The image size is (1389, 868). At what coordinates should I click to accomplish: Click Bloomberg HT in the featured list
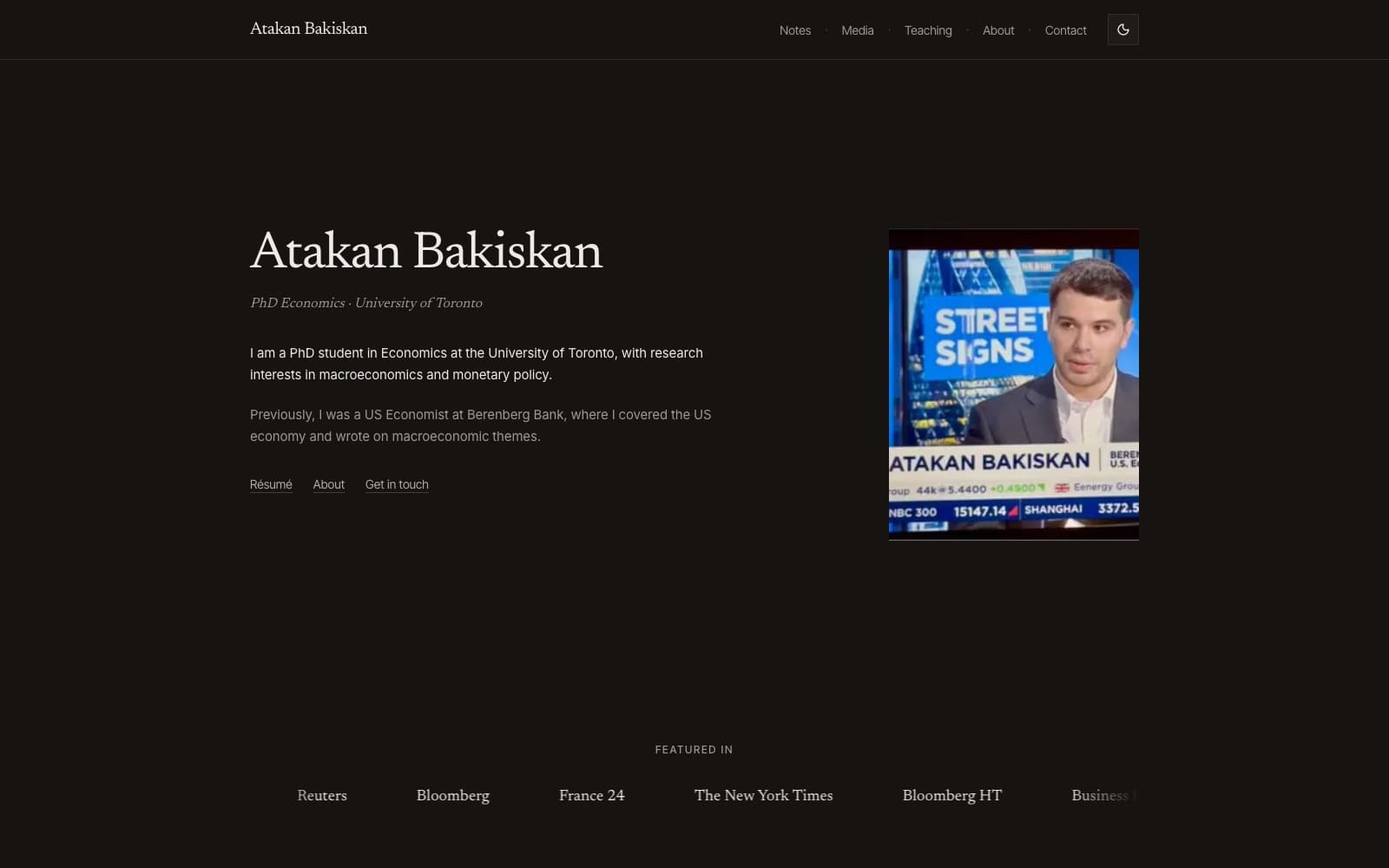click(x=952, y=795)
